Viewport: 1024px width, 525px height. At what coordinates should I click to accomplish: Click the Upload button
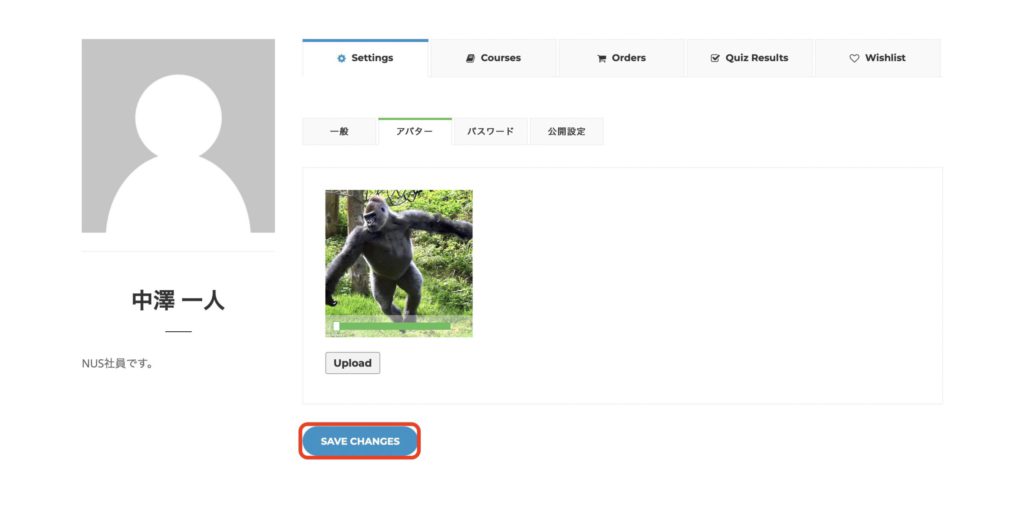(x=353, y=363)
